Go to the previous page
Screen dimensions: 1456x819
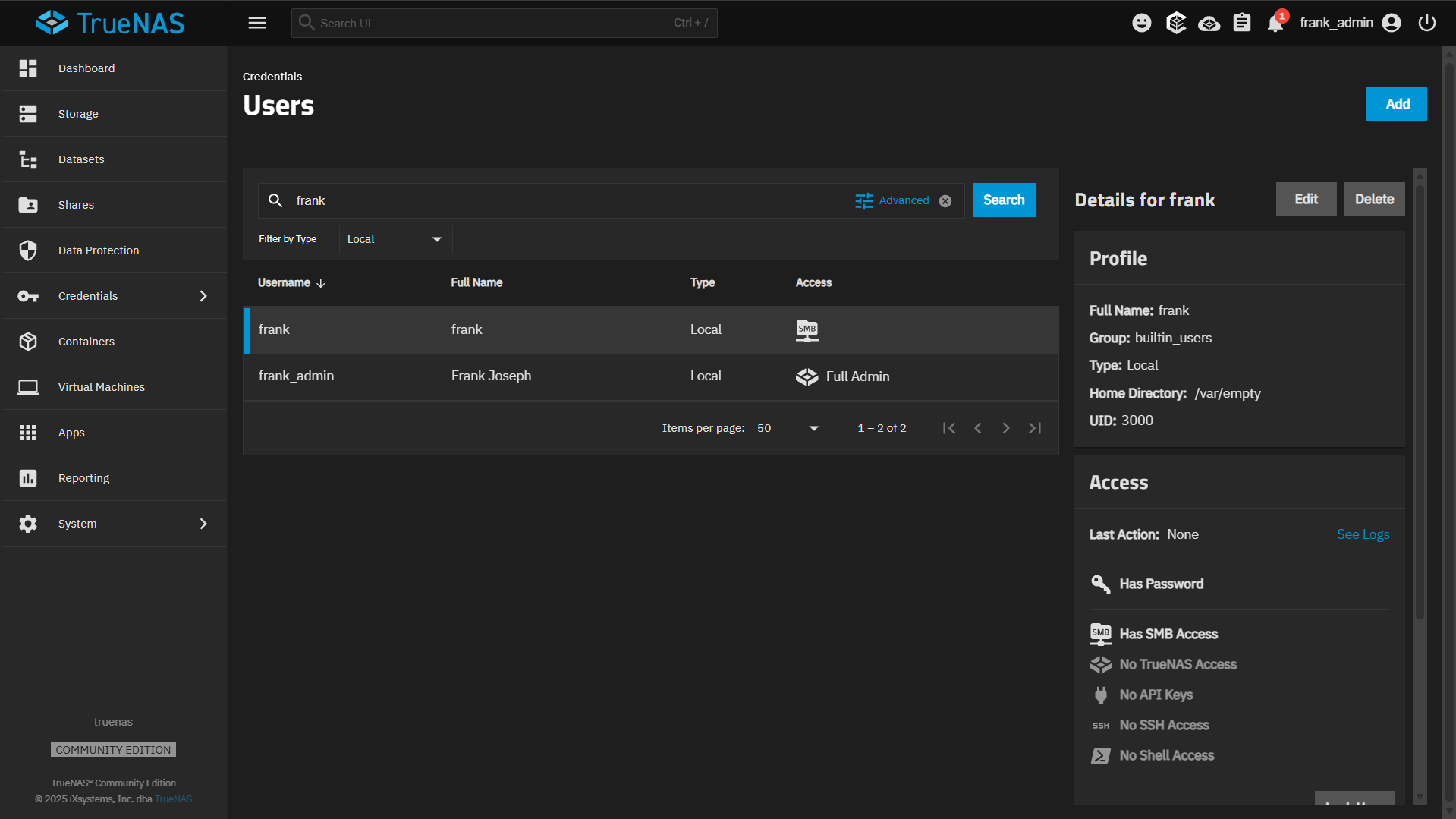978,428
